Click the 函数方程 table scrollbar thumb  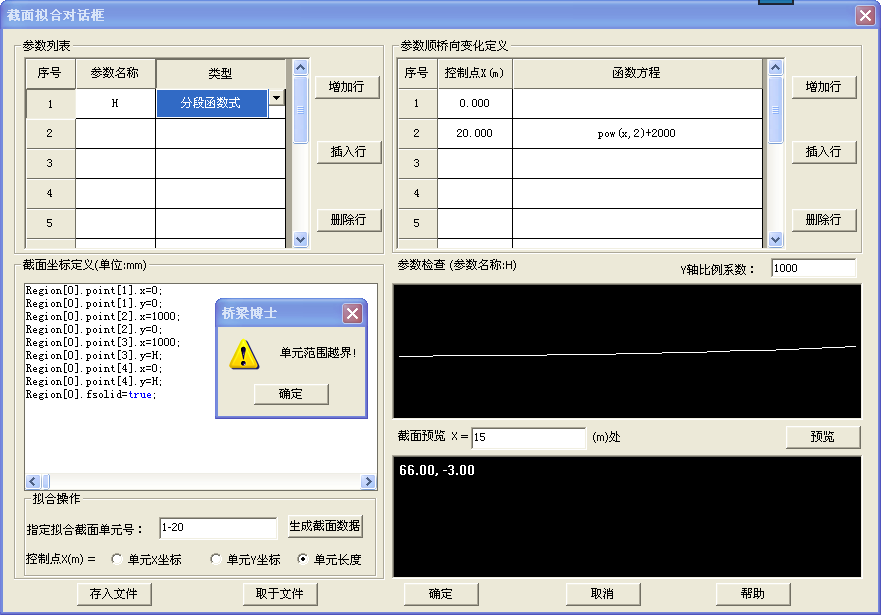[775, 110]
